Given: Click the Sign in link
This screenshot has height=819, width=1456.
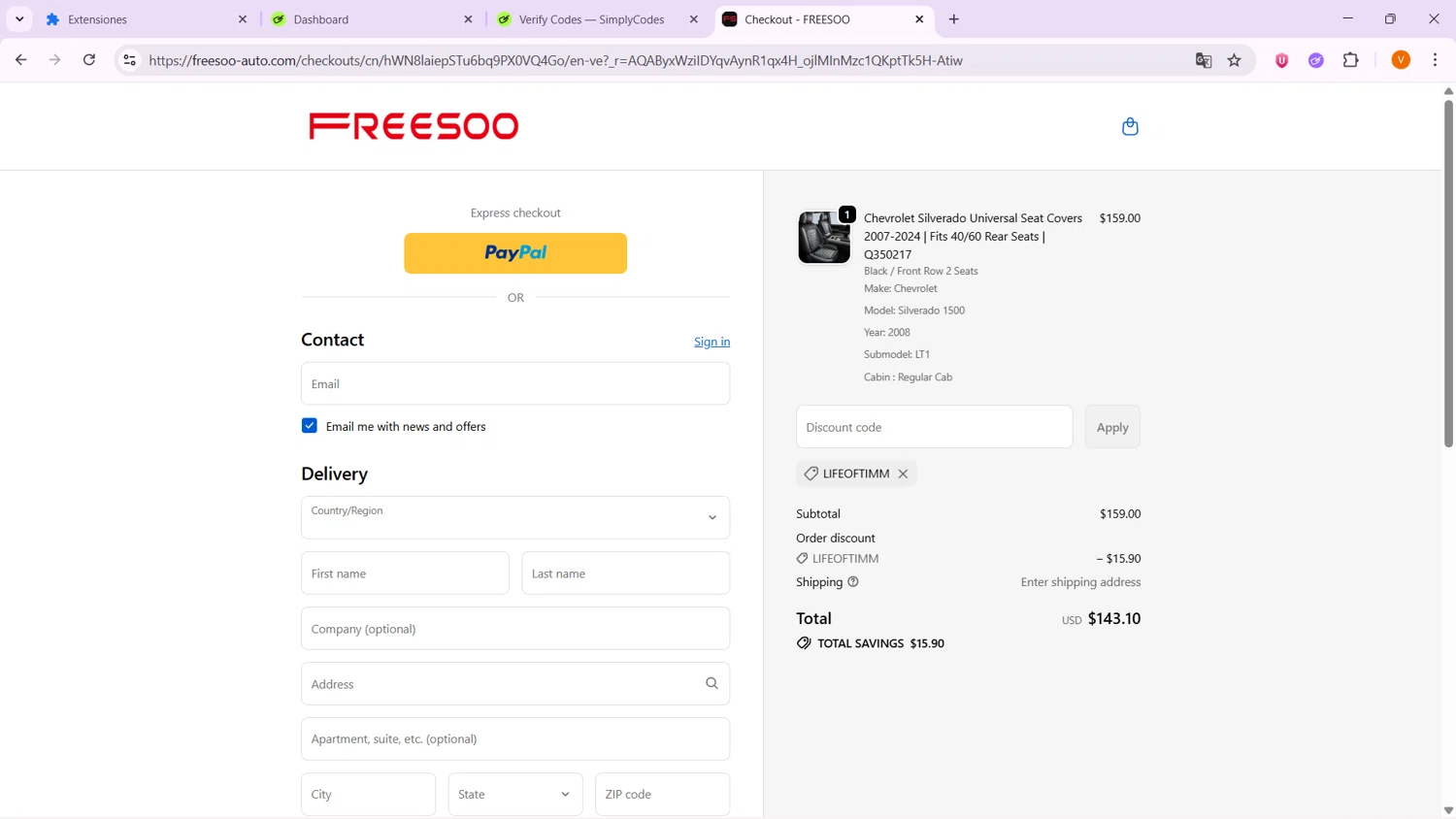Looking at the screenshot, I should tap(711, 342).
